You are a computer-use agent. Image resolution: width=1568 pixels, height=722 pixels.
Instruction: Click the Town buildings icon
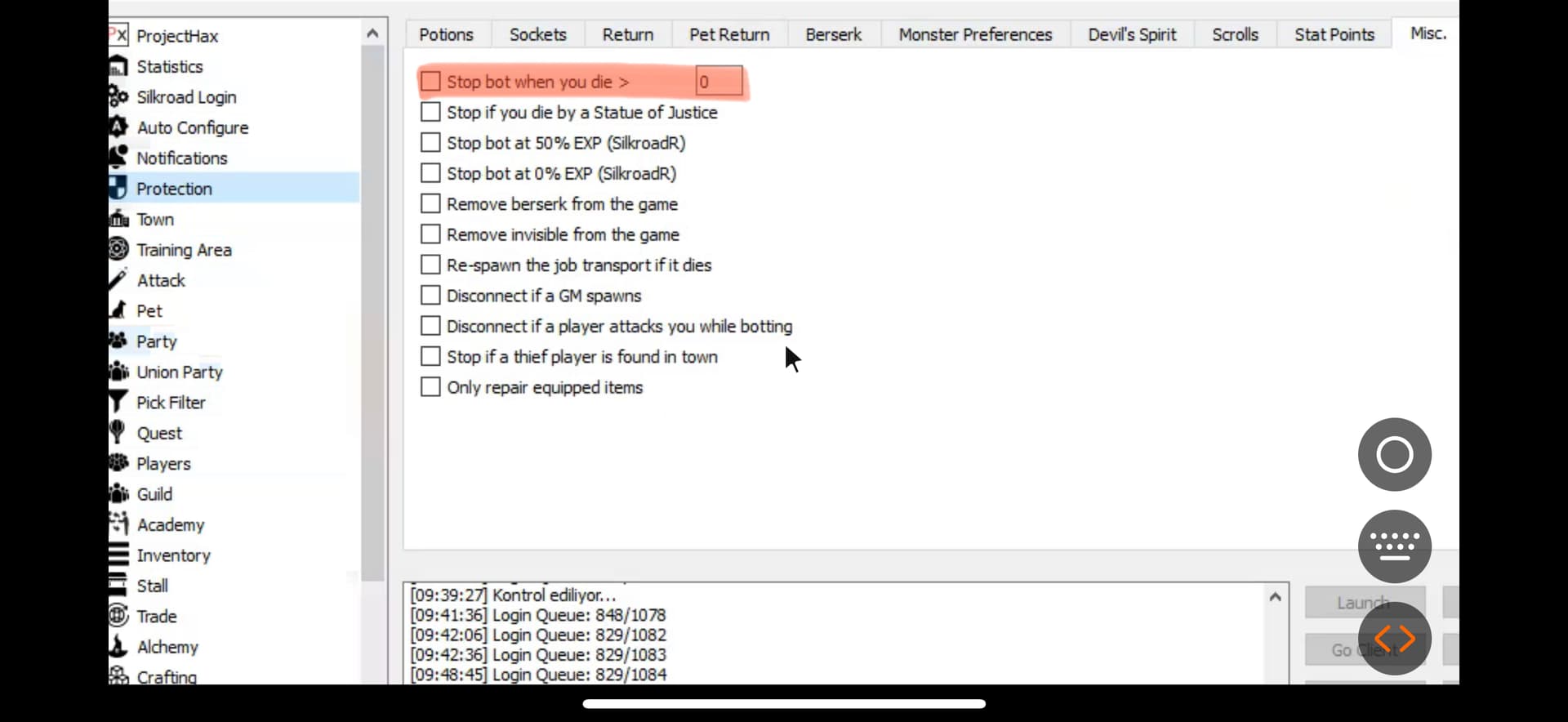[x=118, y=219]
